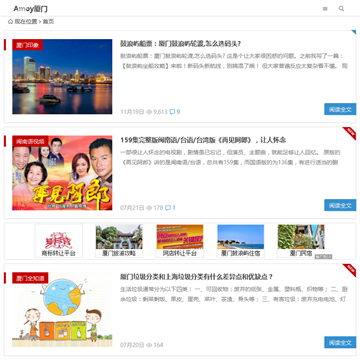The width and height of the screenshot is (360, 360).
Task: Open the 厦门垃圾分类 article title
Action: point(197,277)
